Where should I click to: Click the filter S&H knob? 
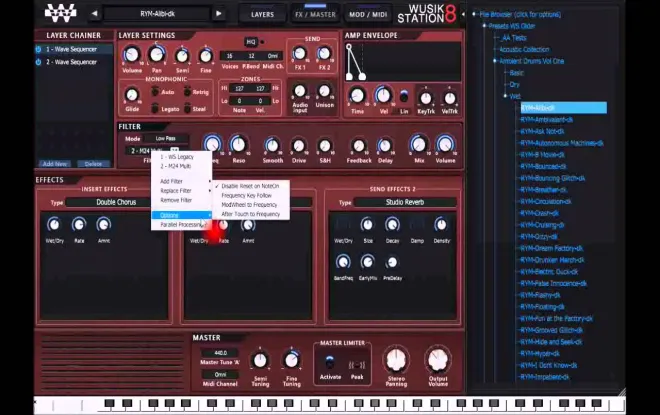325,146
